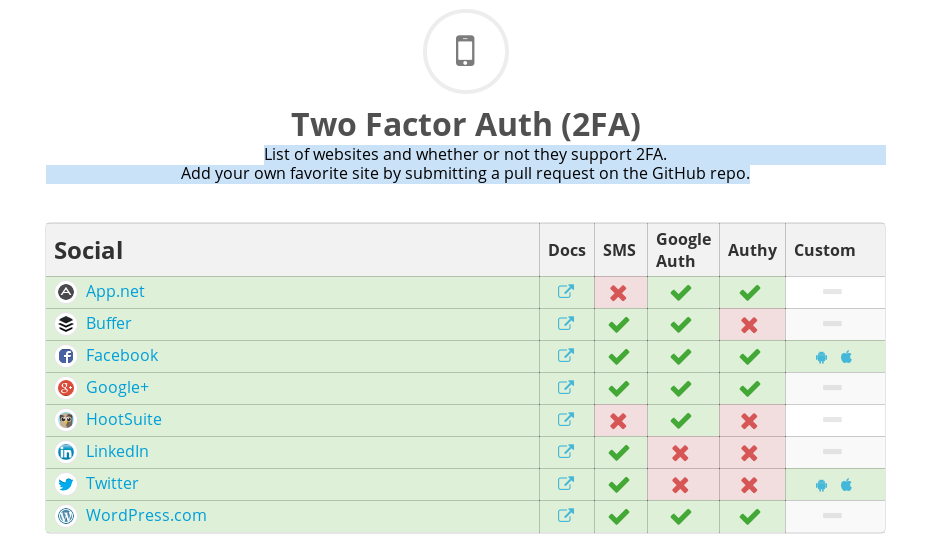
Task: Click the Social category heading
Action: [89, 251]
